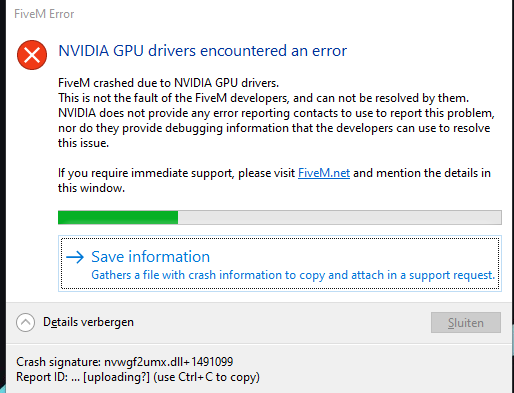Click the empty gray part of progress bar

[339, 217]
